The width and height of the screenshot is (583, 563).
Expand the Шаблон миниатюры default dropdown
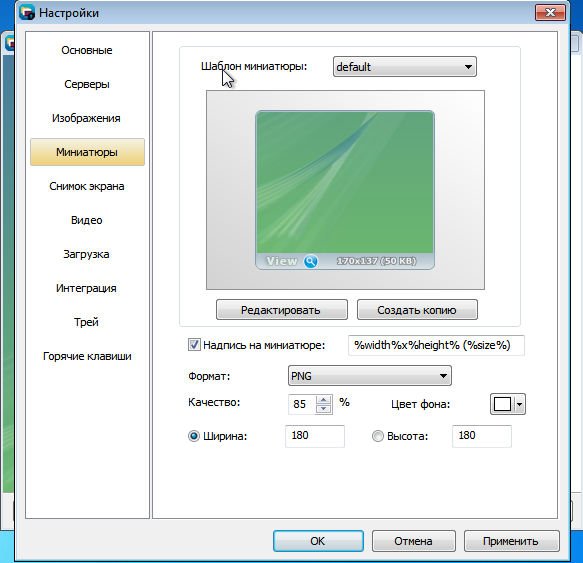405,67
